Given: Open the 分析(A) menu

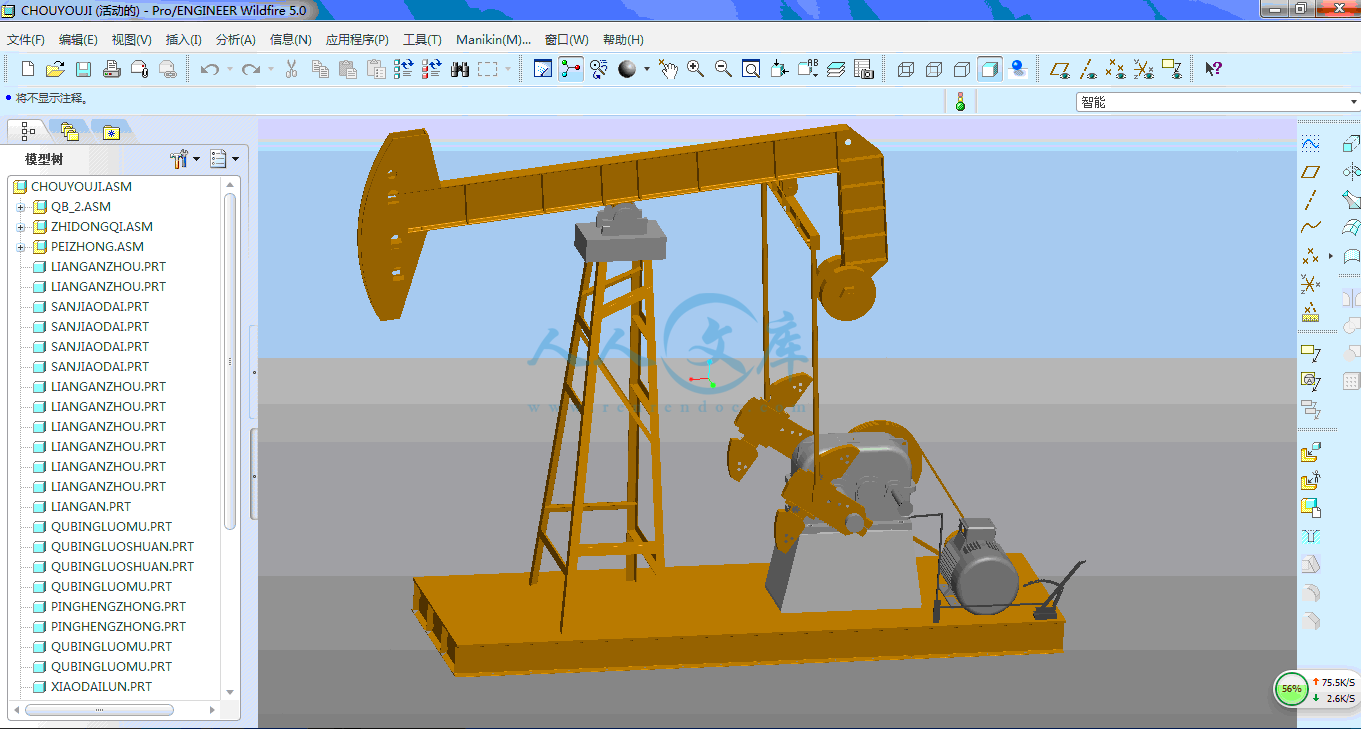Looking at the screenshot, I should pos(235,40).
